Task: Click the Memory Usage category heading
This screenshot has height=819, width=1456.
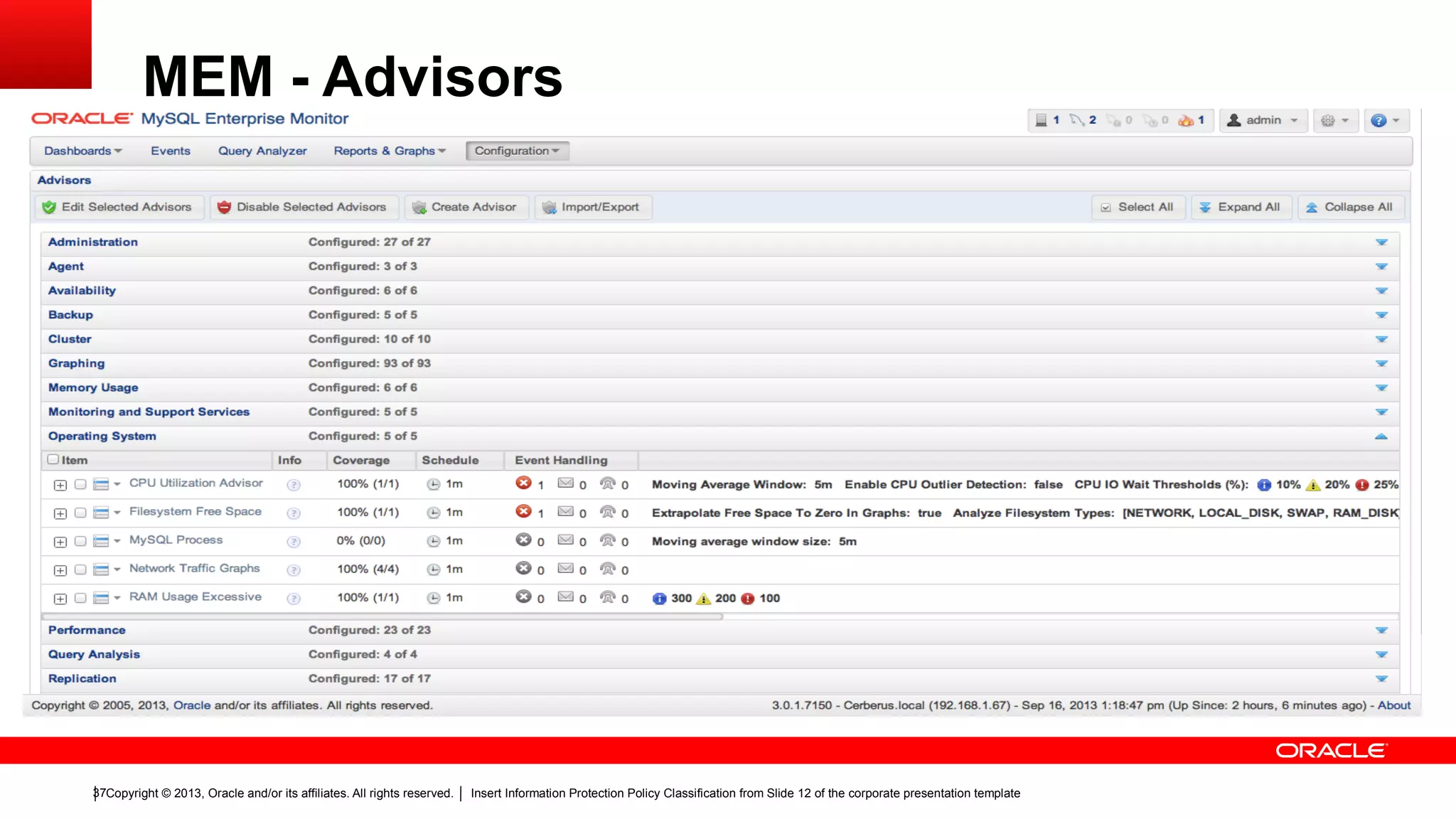Action: click(x=93, y=387)
